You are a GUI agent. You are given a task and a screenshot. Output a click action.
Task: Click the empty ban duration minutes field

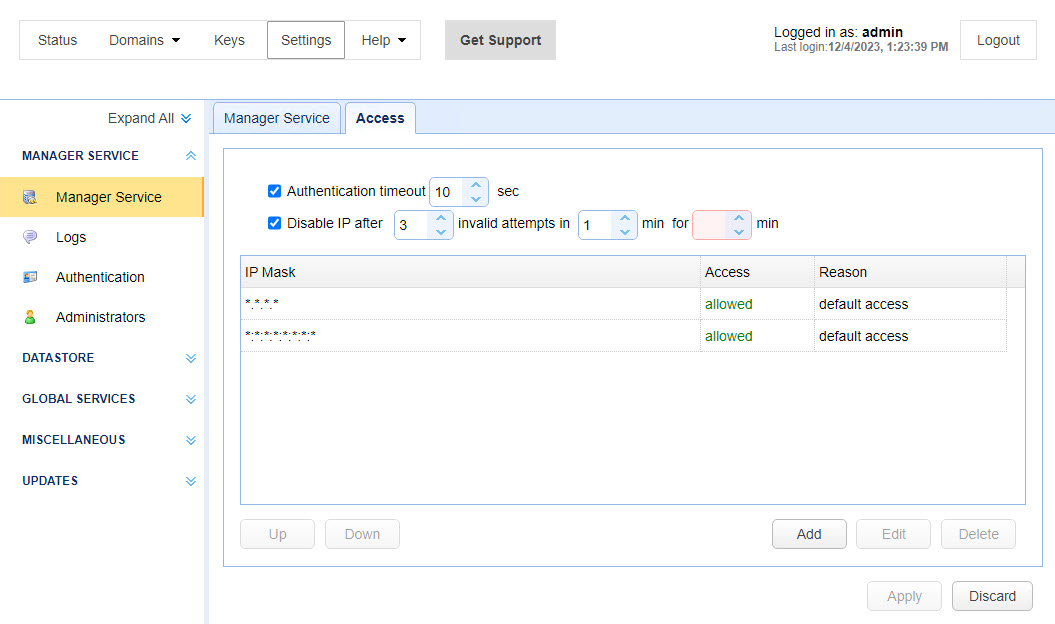point(711,224)
